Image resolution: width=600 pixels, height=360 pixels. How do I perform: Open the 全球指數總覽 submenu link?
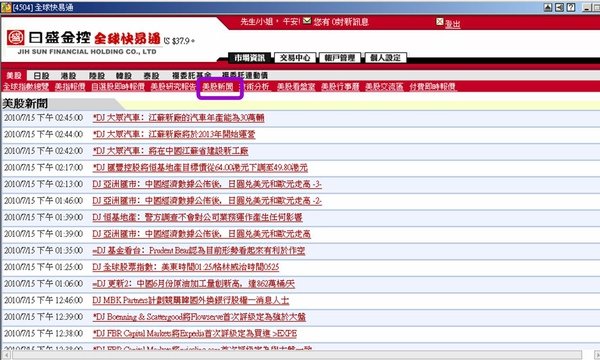click(x=26, y=87)
